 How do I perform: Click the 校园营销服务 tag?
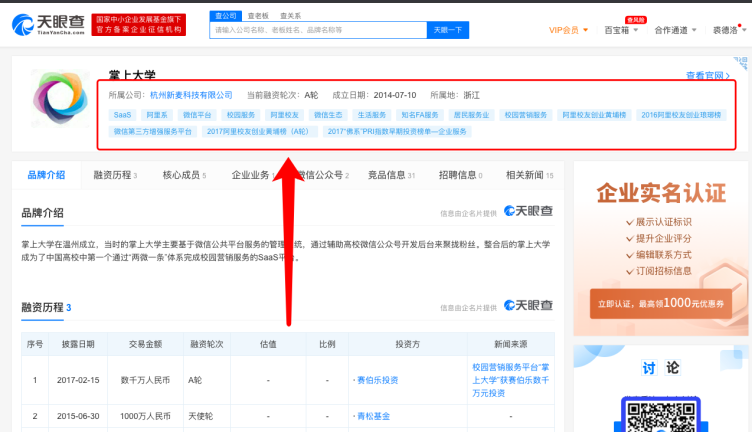pos(526,115)
